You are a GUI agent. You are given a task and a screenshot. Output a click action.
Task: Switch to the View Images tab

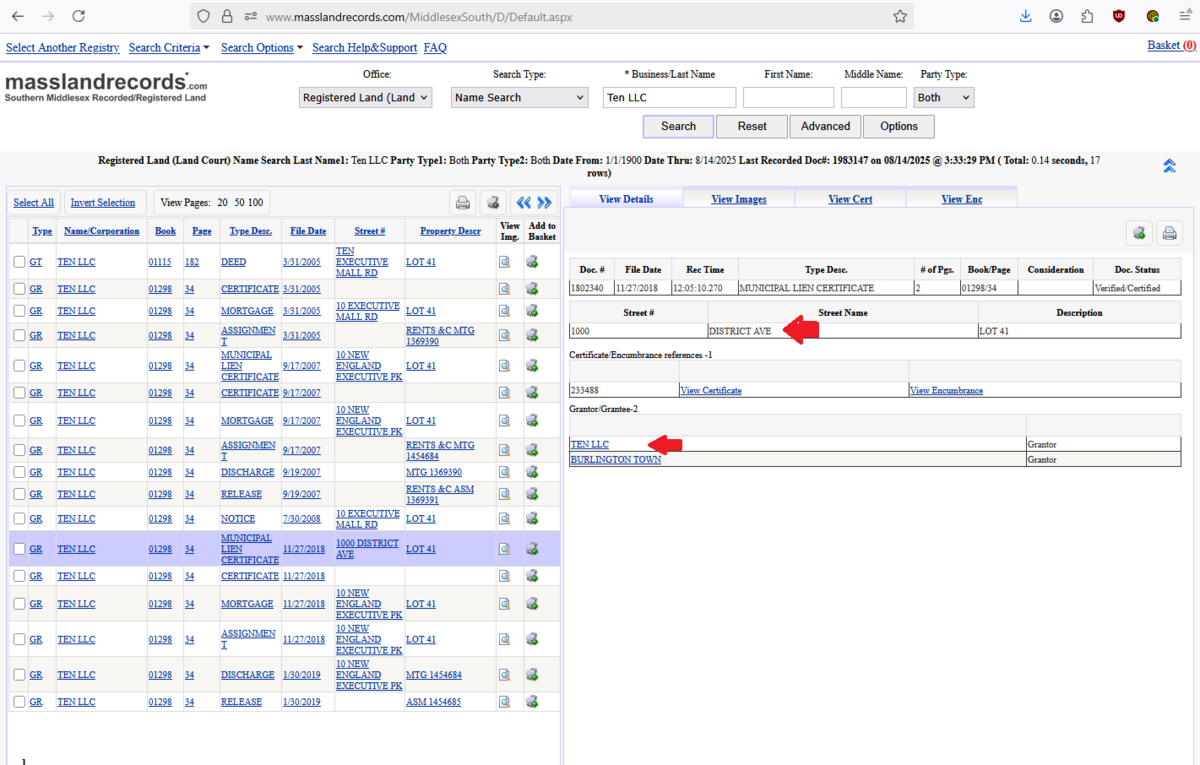pyautogui.click(x=738, y=199)
